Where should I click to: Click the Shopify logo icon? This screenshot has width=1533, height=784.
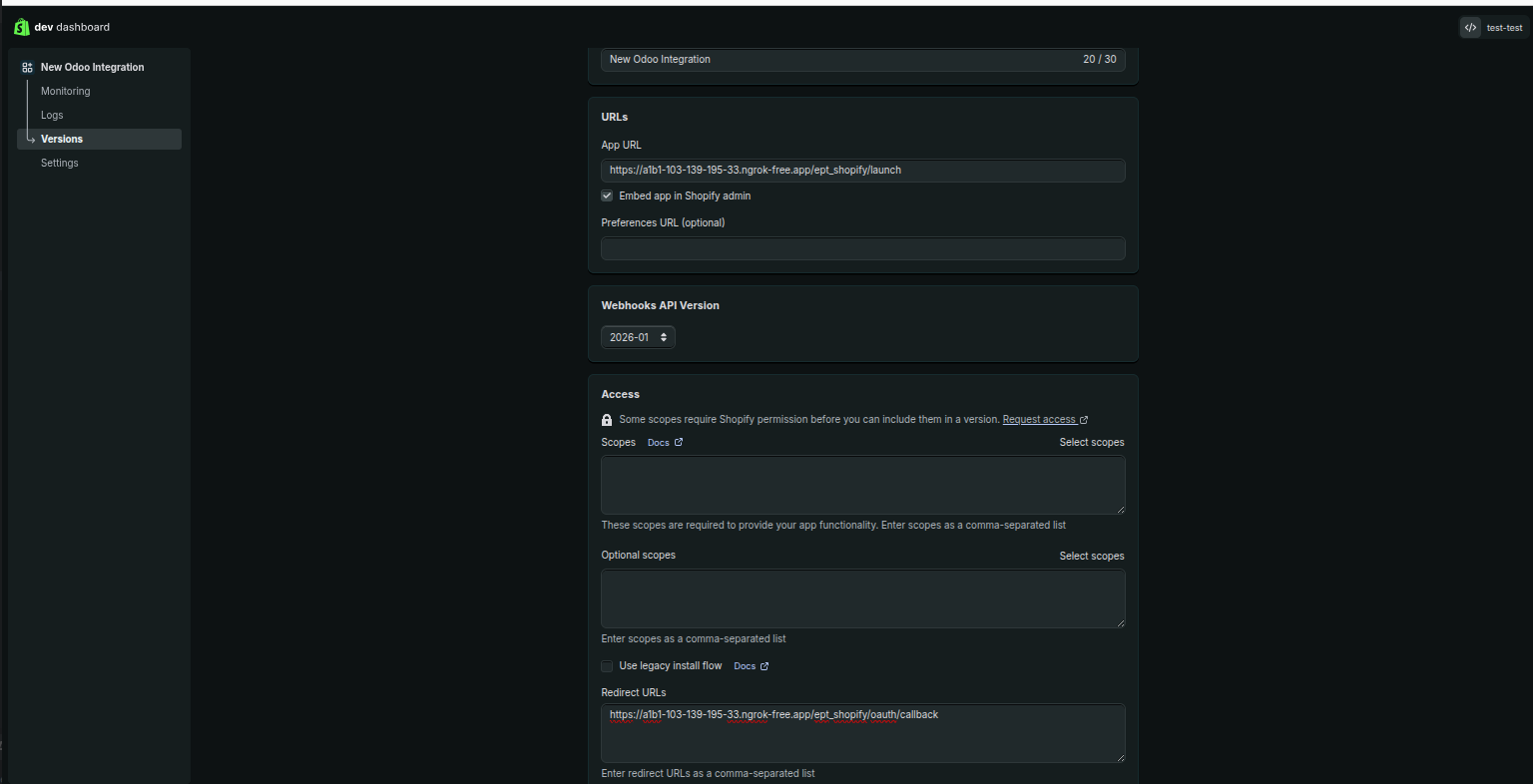point(21,26)
